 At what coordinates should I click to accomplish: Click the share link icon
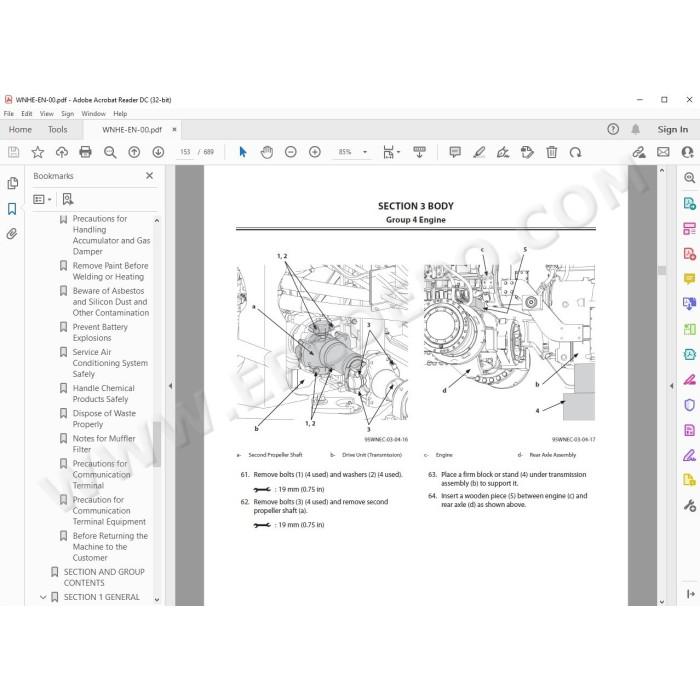click(639, 152)
